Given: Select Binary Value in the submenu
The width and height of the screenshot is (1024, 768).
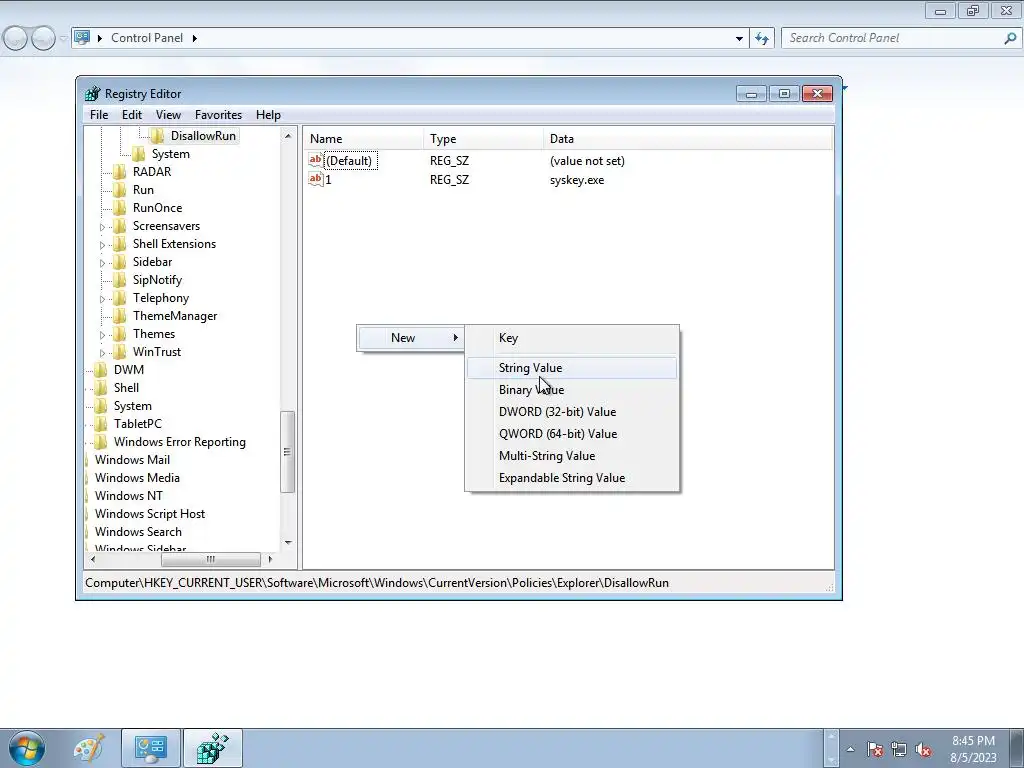Looking at the screenshot, I should 571,390.
